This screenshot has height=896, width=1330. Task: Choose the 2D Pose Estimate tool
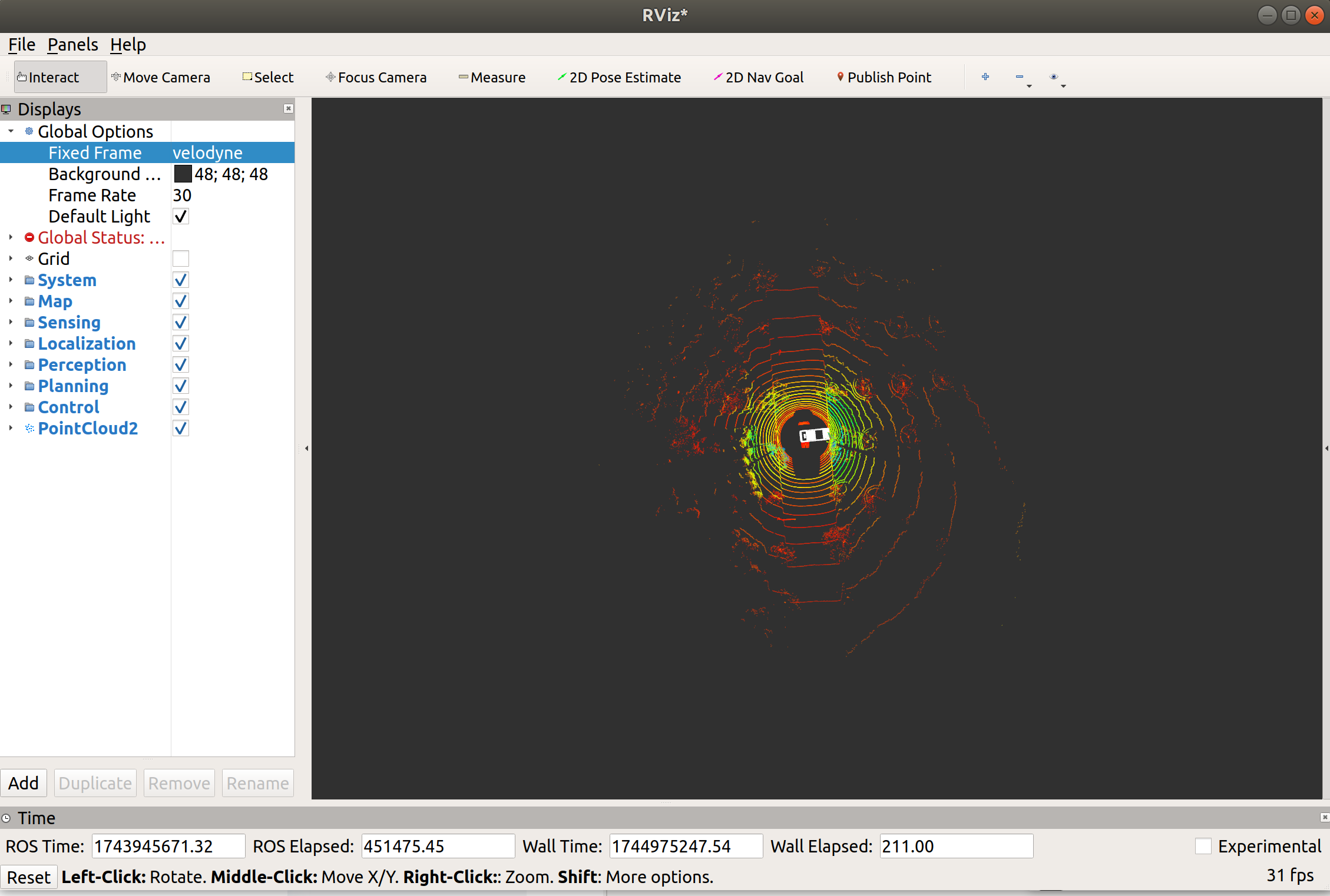pyautogui.click(x=619, y=77)
